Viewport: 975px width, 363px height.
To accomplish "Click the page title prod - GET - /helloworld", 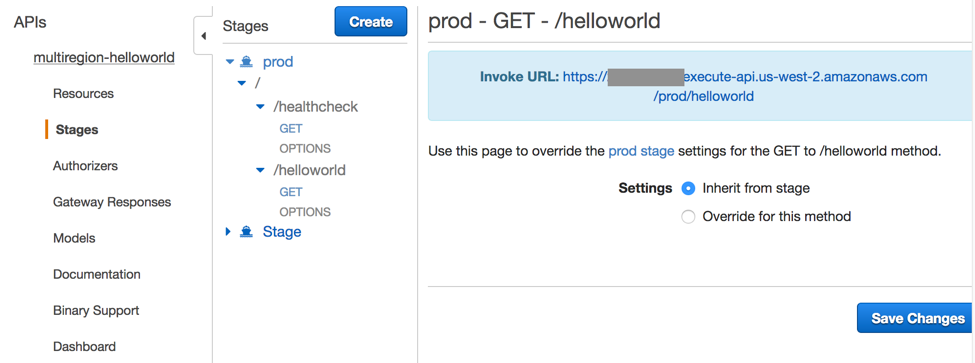I will [x=544, y=22].
